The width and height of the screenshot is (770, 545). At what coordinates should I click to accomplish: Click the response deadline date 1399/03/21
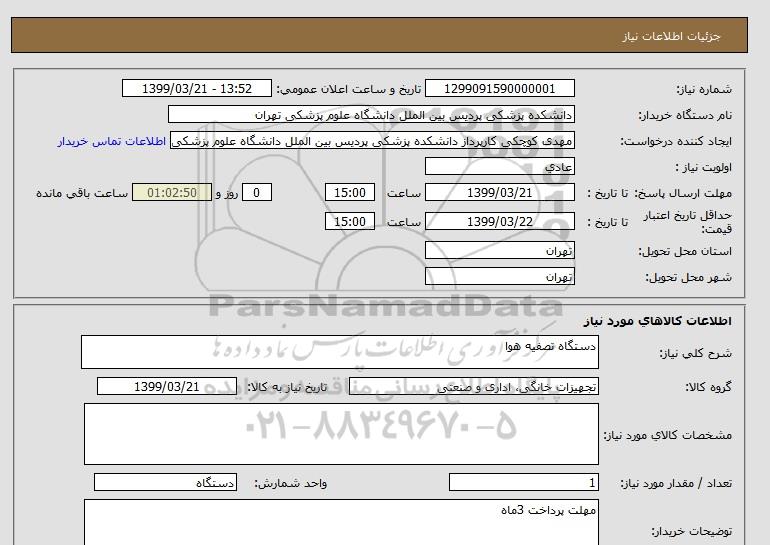coord(499,192)
